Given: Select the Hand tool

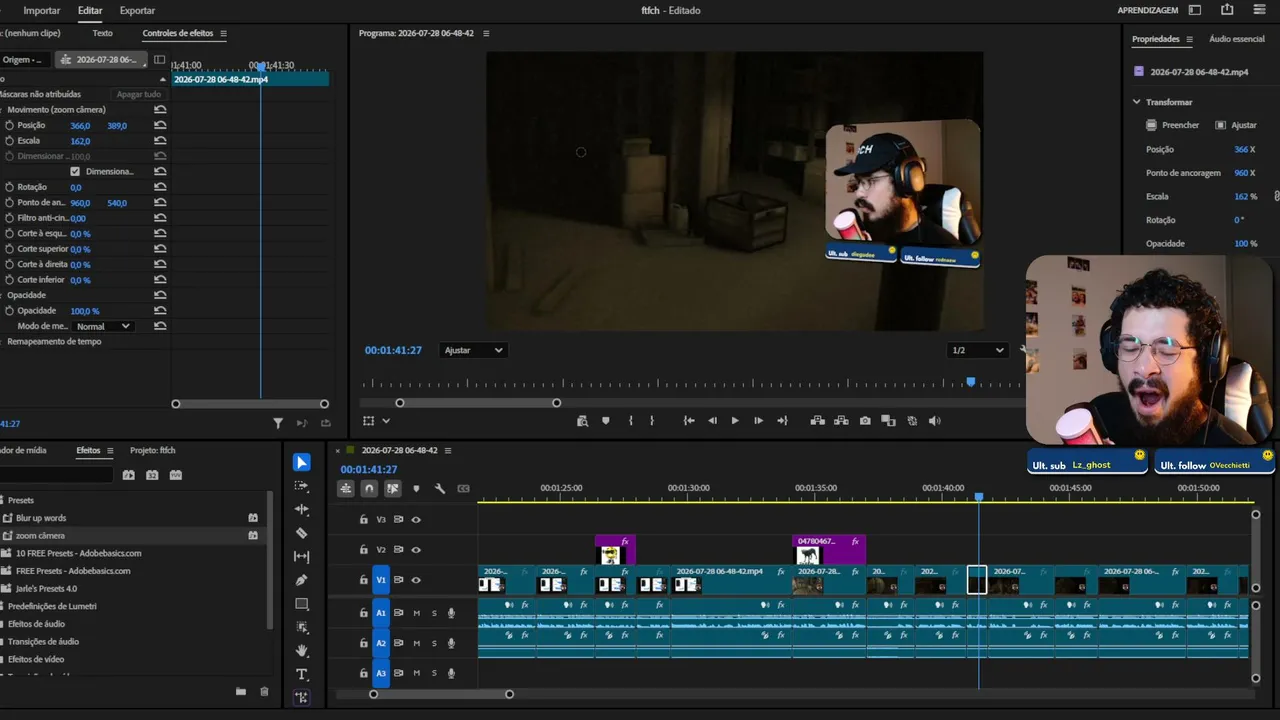Looking at the screenshot, I should [x=302, y=651].
